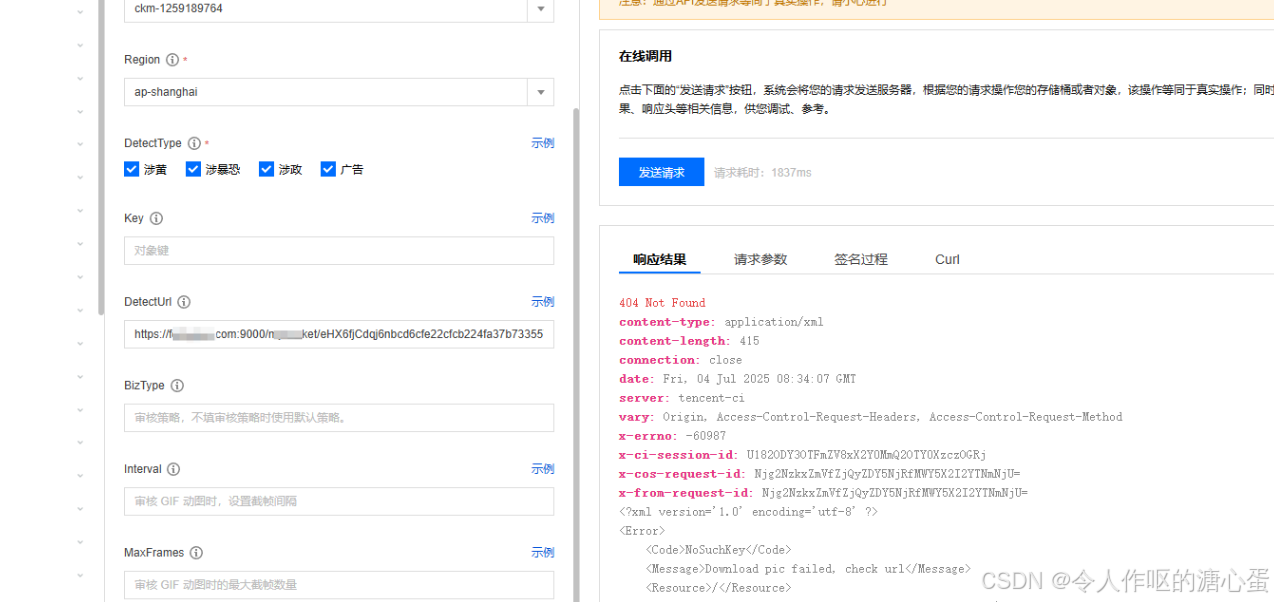
Task: Click the date header line
Action: [x=738, y=379]
